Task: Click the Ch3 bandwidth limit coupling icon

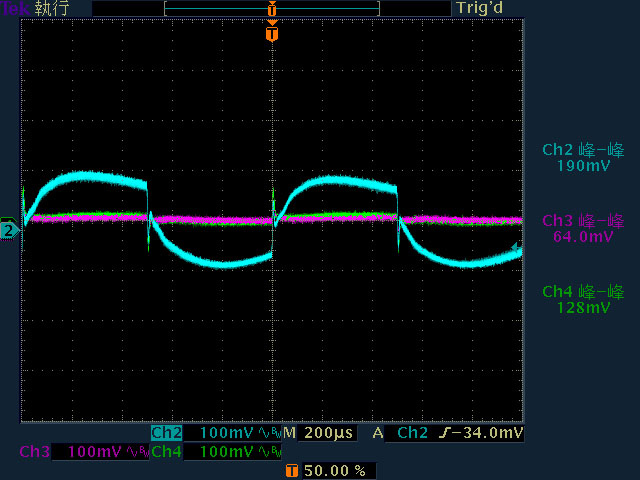Action: [x=138, y=452]
